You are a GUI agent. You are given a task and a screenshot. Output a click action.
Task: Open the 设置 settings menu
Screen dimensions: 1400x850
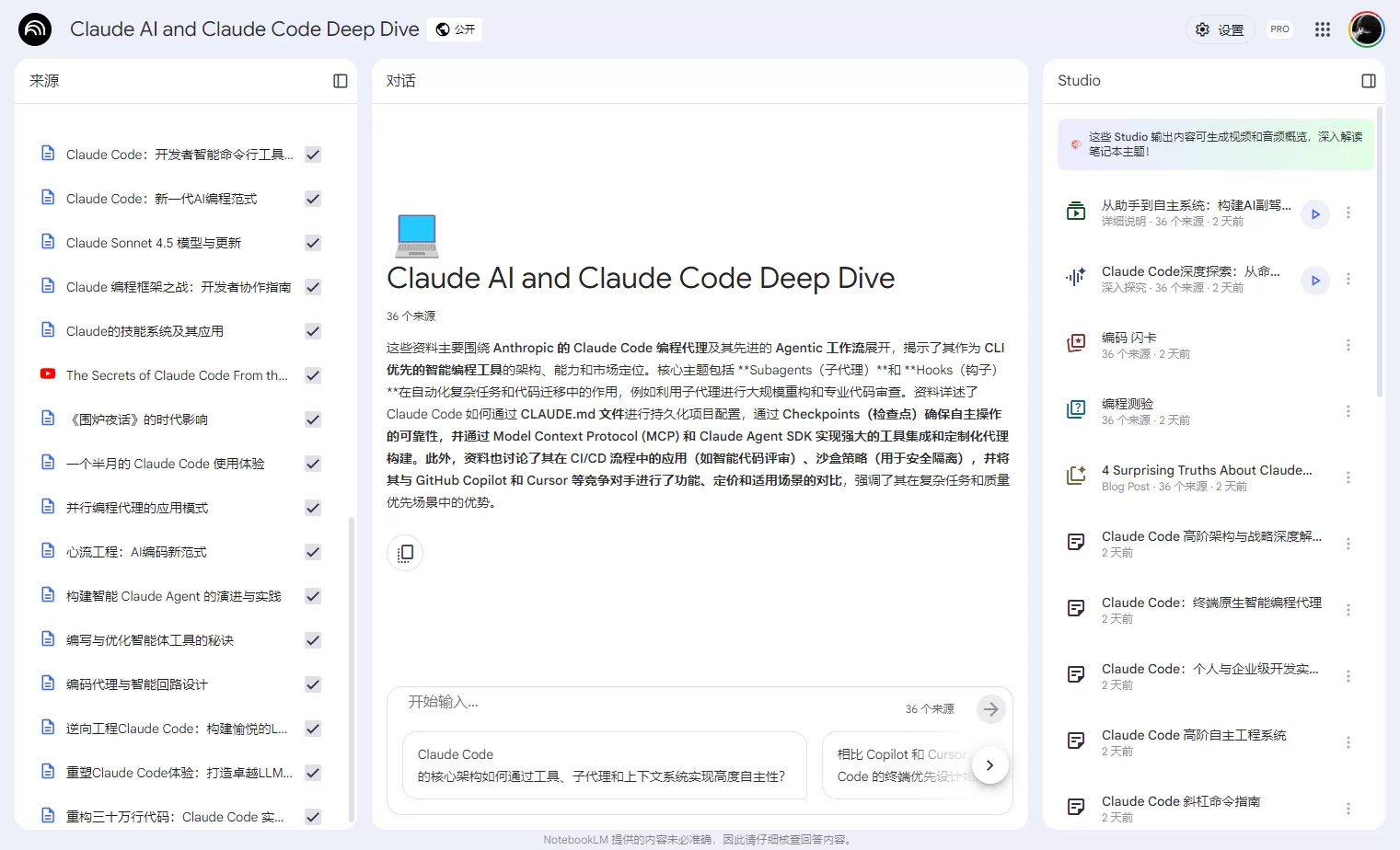click(x=1220, y=29)
